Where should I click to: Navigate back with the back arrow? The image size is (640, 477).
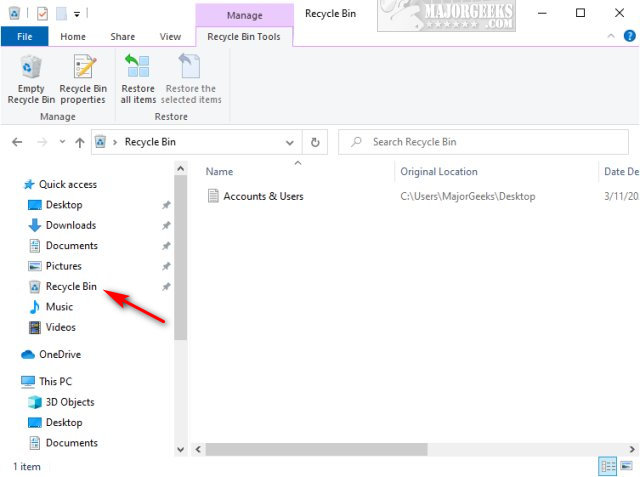coord(17,142)
